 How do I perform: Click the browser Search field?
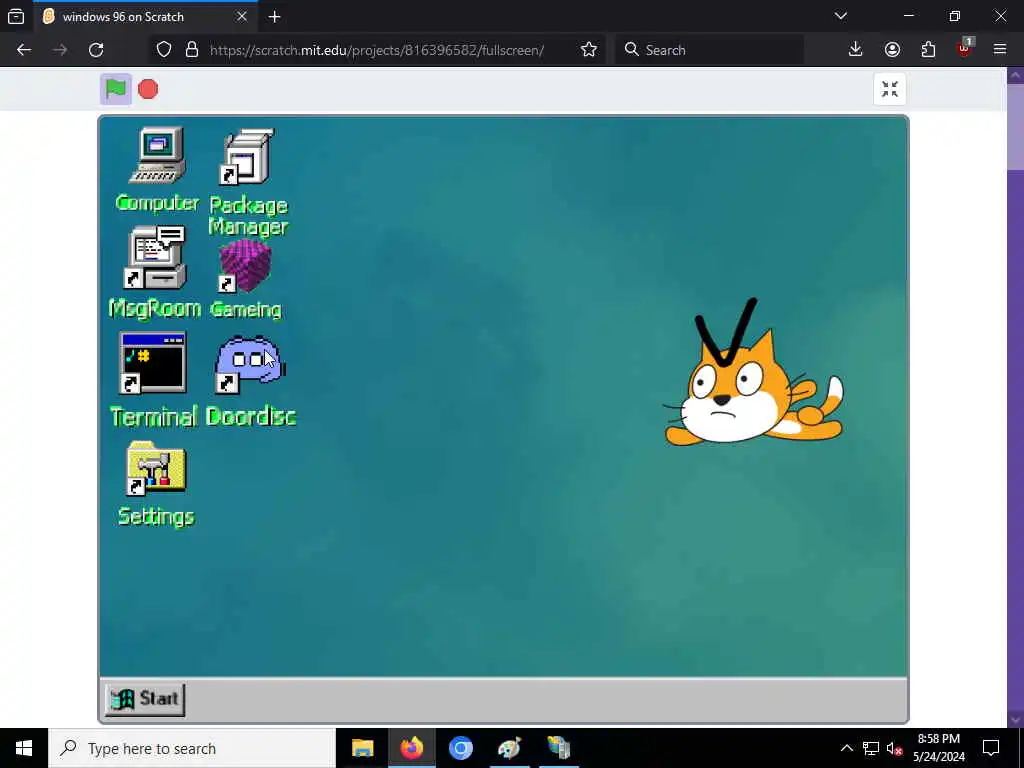pos(709,50)
